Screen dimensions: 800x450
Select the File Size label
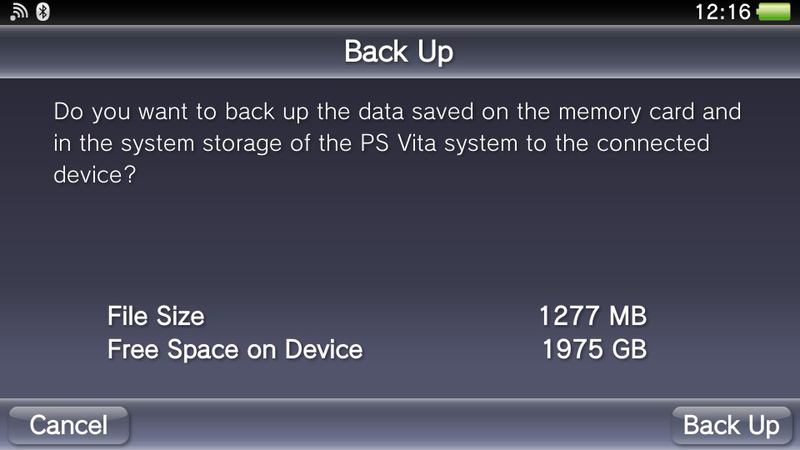tap(156, 316)
